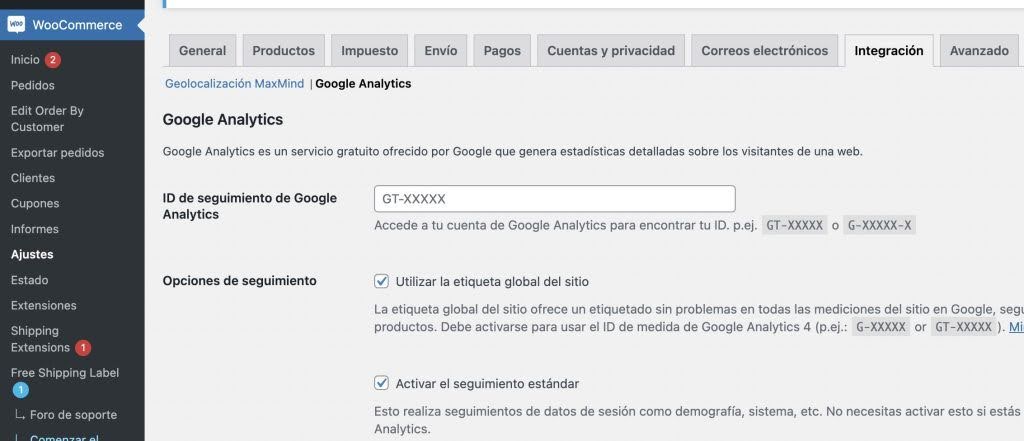Screen dimensions: 1024x441
Task: Click the WooCommerce logo icon in sidebar
Action: point(16,24)
